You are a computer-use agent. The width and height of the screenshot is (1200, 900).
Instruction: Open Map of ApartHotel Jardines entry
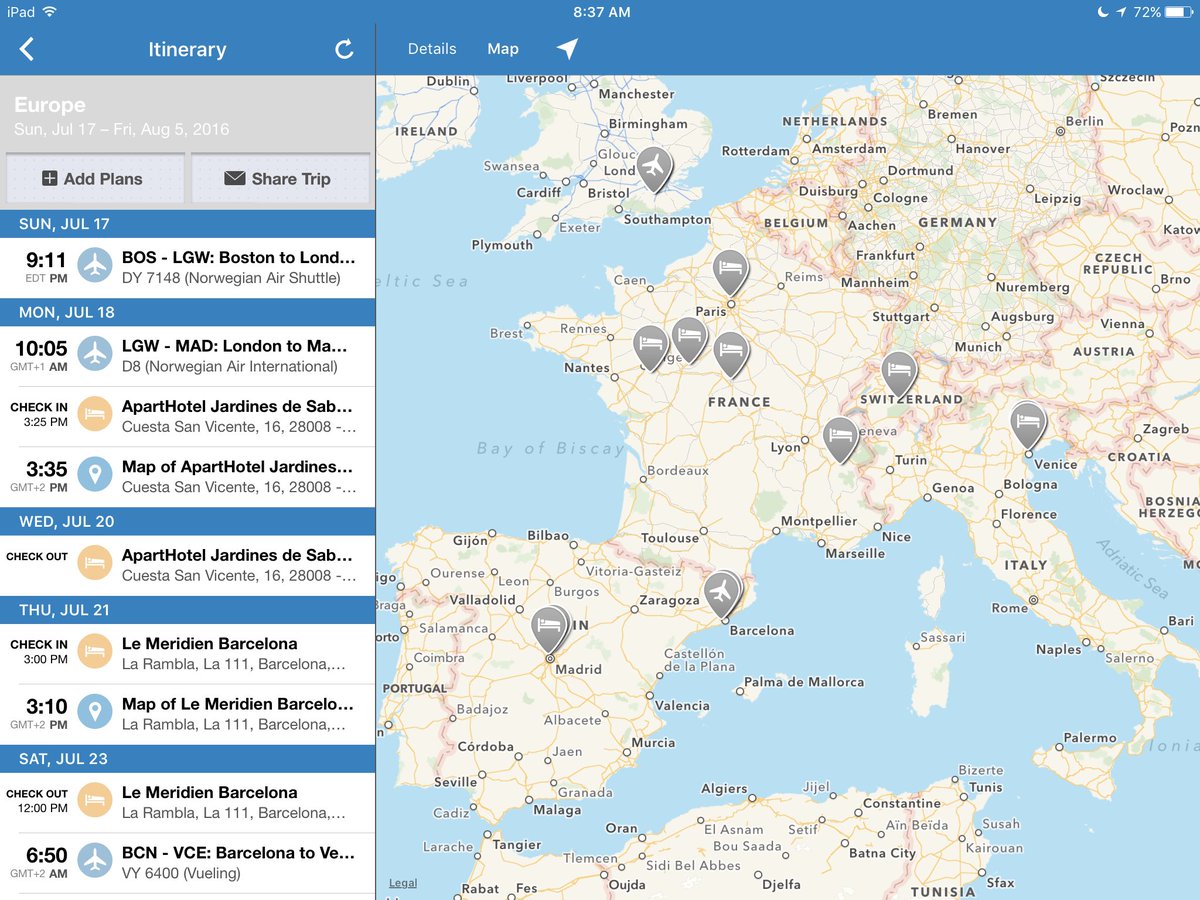(187, 476)
